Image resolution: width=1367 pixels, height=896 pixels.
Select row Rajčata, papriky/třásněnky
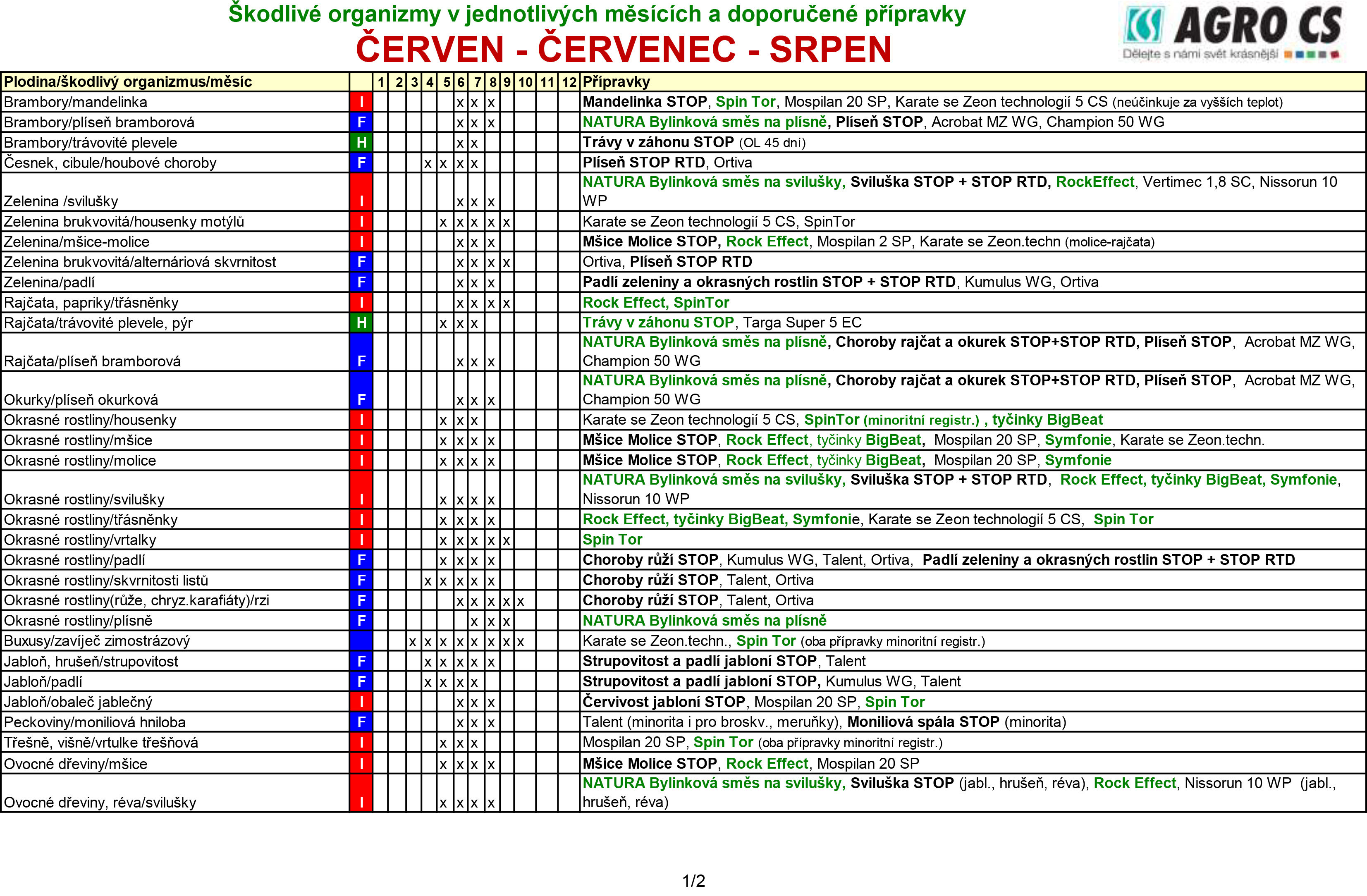tap(683, 303)
